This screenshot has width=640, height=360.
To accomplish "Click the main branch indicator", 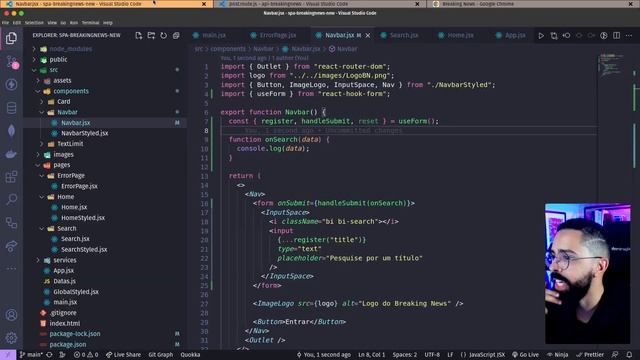I will point(31,355).
